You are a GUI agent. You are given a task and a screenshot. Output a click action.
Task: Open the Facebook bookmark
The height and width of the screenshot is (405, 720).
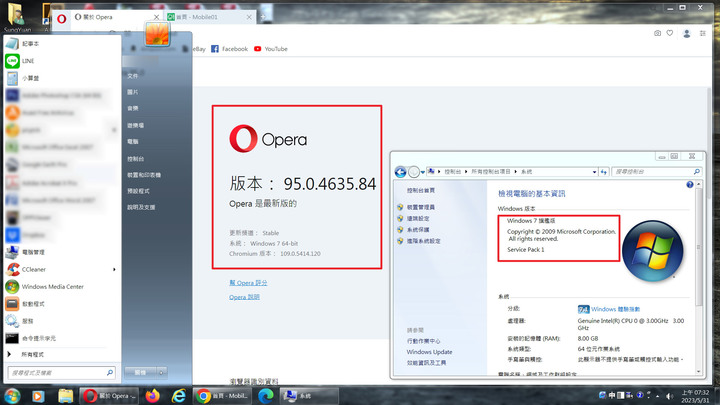point(230,49)
